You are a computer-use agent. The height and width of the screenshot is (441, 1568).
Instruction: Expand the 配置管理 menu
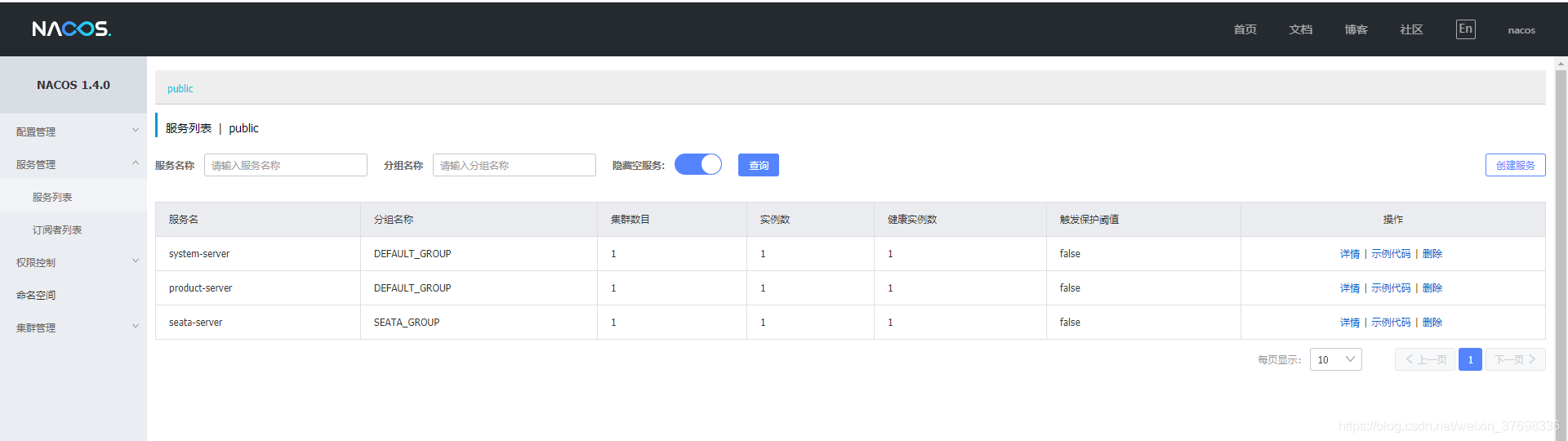pyautogui.click(x=73, y=131)
